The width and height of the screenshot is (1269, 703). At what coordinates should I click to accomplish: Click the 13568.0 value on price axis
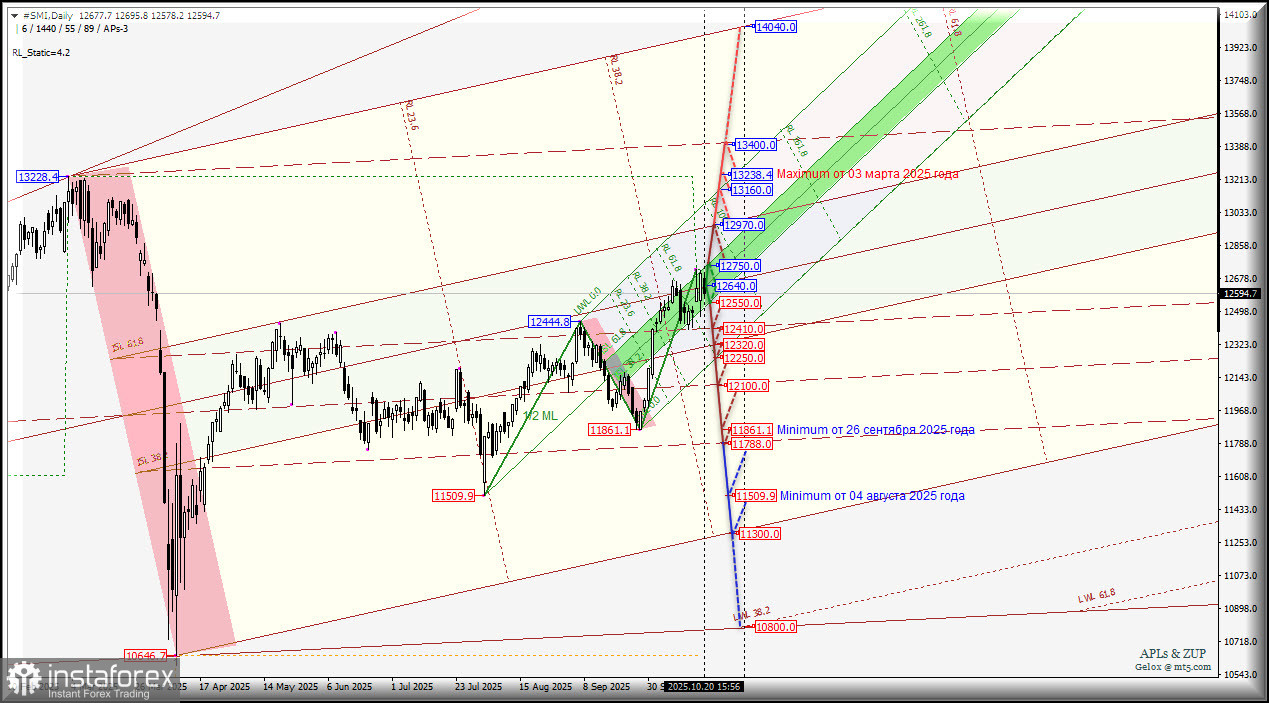(1239, 114)
